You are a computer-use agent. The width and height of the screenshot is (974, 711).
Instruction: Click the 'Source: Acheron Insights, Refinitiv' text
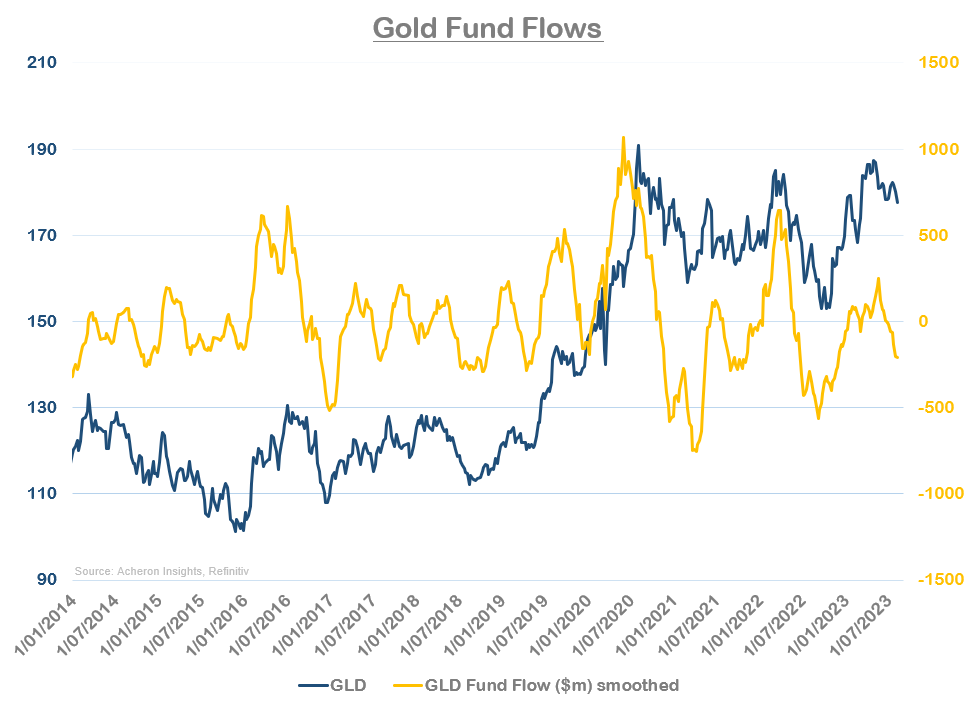click(161, 571)
